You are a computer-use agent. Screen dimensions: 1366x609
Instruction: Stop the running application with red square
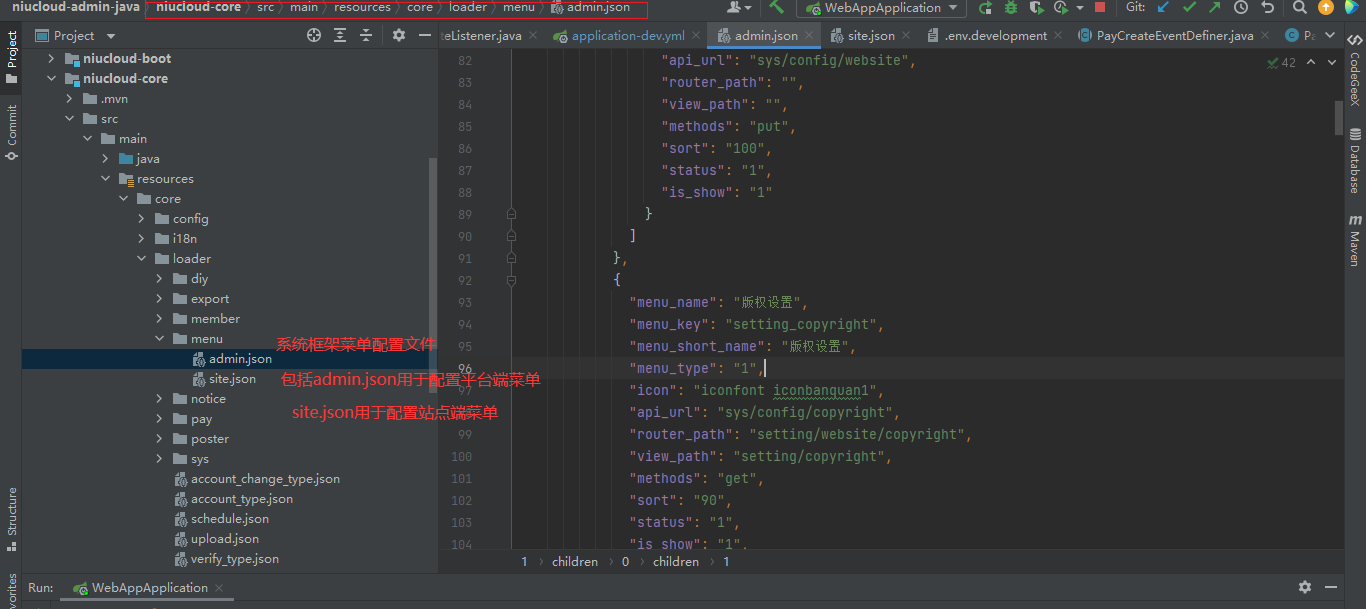click(x=1100, y=8)
